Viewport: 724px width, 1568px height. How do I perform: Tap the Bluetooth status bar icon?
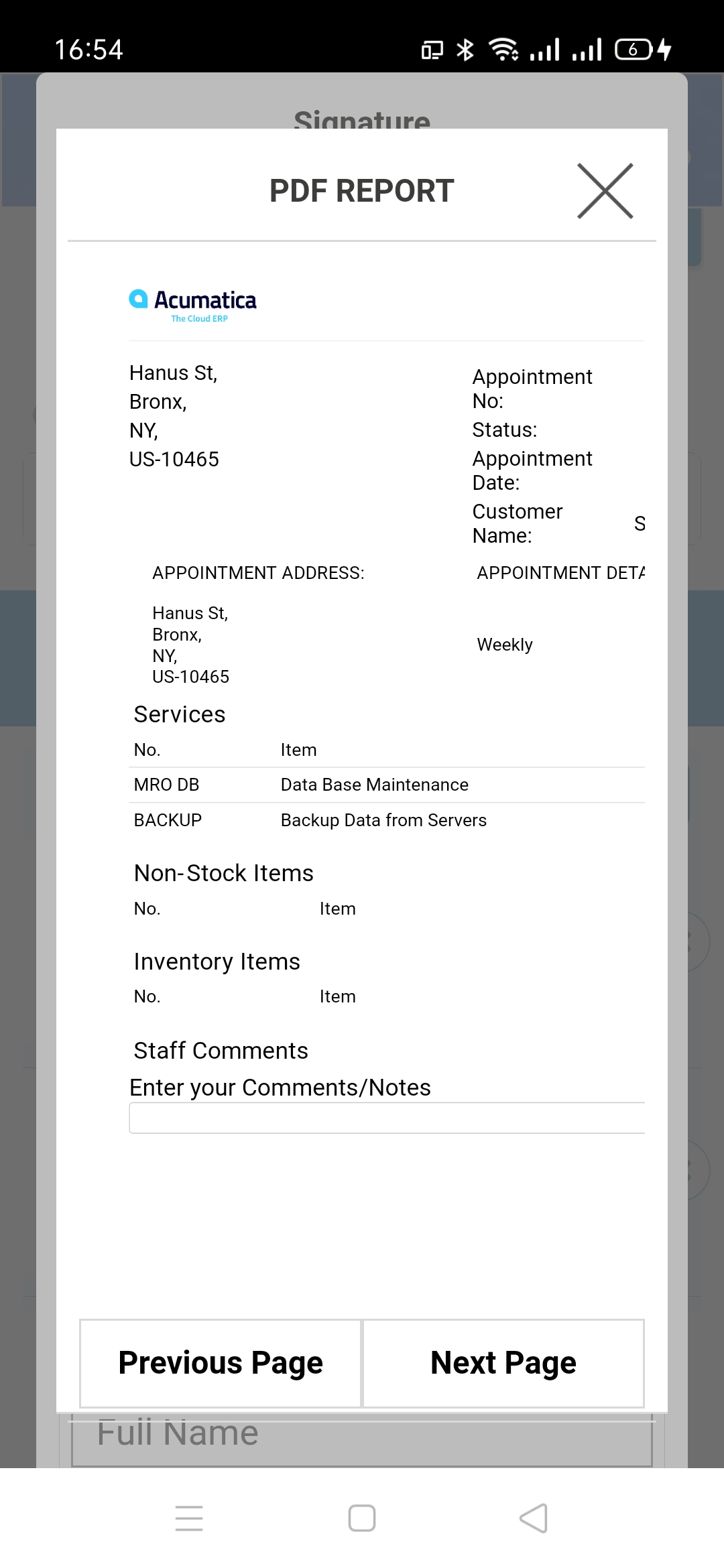[x=465, y=50]
